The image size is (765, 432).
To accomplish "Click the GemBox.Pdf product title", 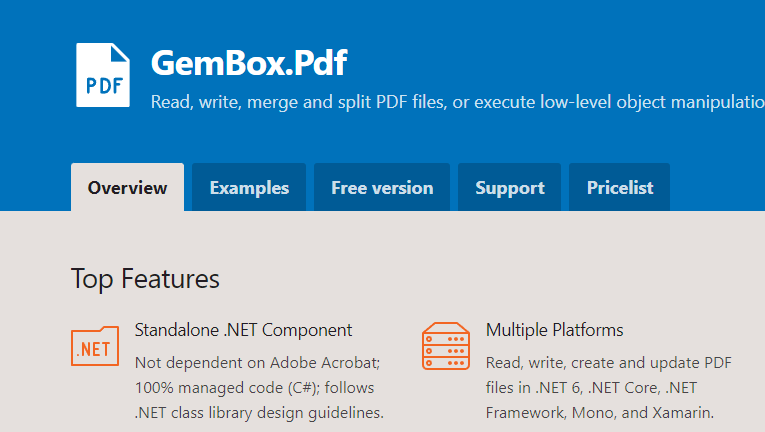I will (249, 63).
